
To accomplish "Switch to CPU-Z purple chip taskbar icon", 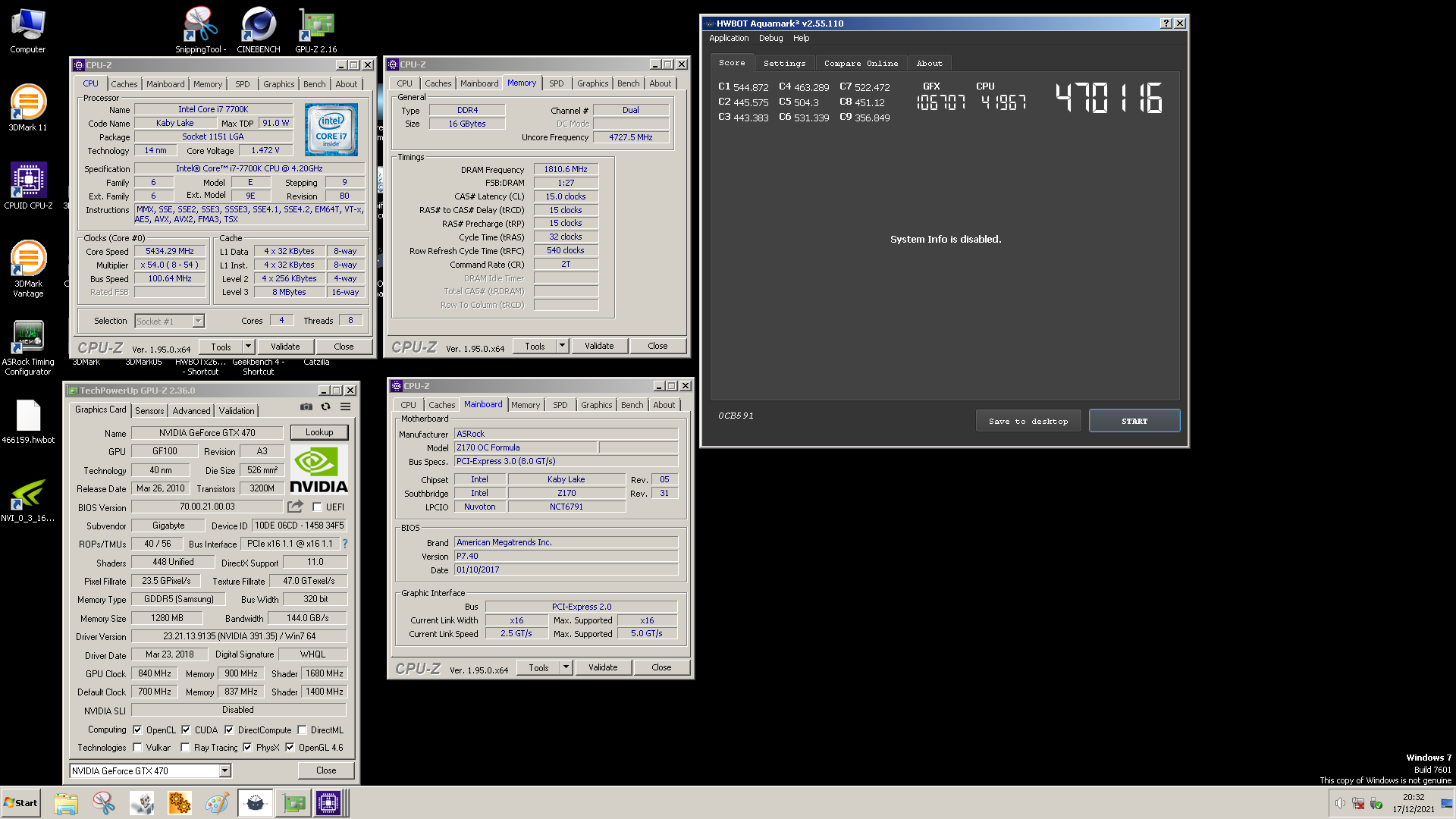I will pyautogui.click(x=328, y=803).
